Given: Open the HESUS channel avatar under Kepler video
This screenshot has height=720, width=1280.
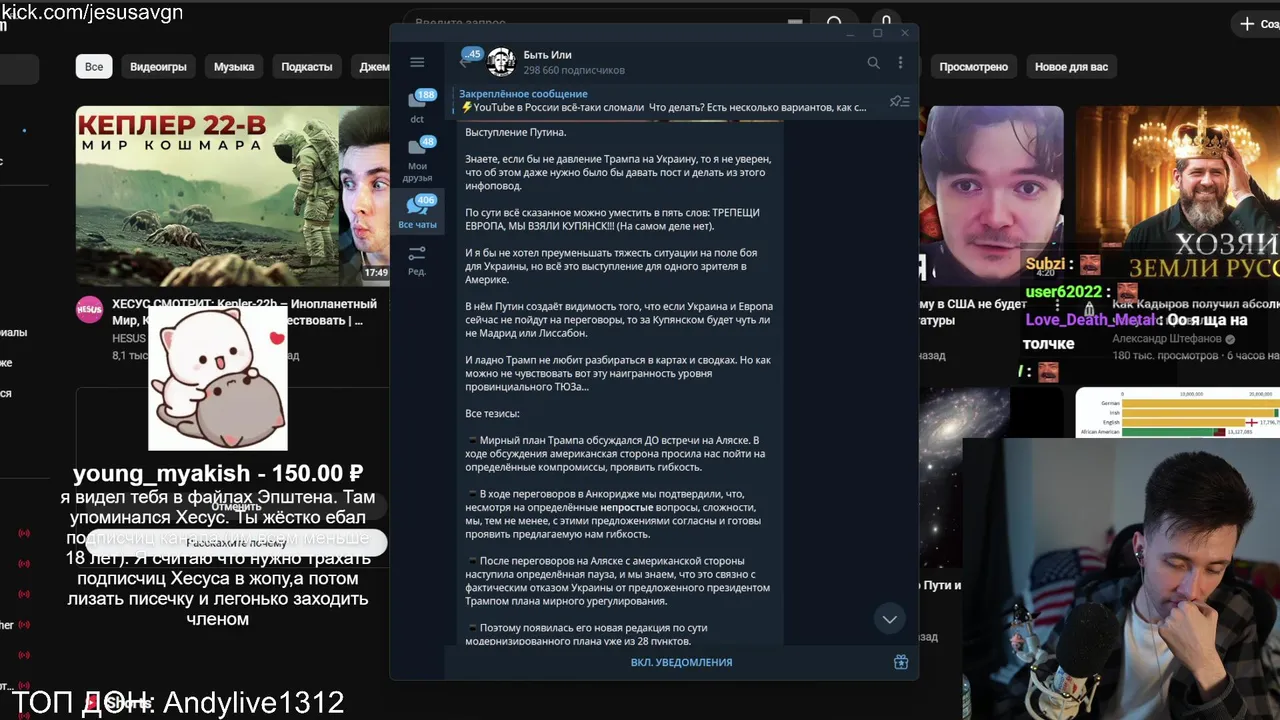Looking at the screenshot, I should coord(89,309).
